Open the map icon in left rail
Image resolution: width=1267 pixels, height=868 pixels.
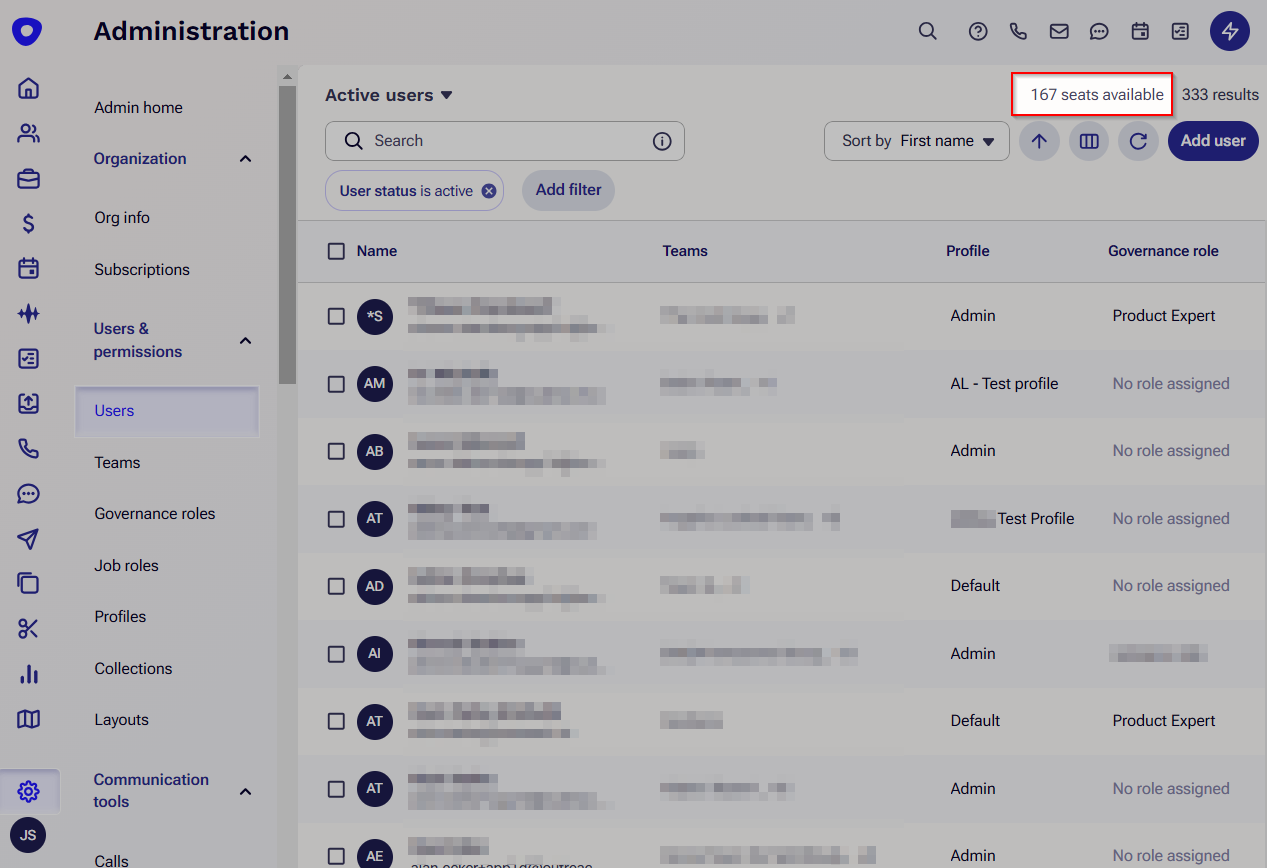pos(28,719)
